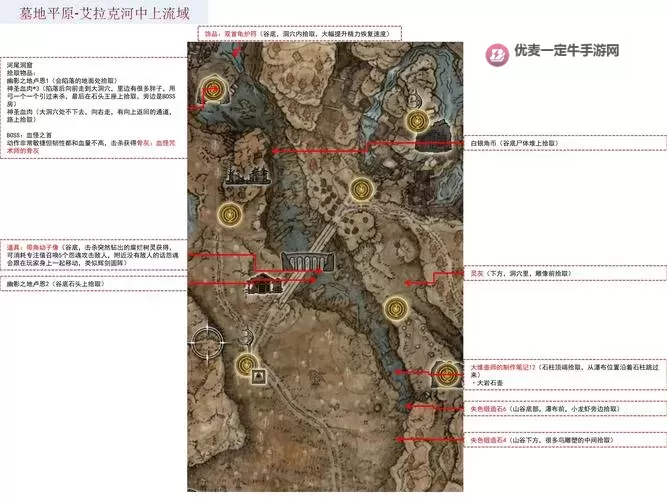Click the 幽影之地卢恩1 line
This screenshot has width=667, height=500.
(62, 80)
